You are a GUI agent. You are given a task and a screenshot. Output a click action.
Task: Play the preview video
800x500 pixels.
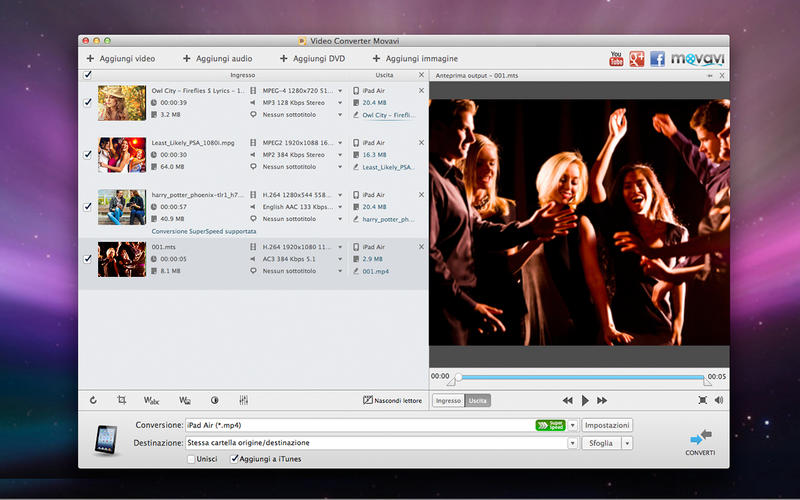pyautogui.click(x=585, y=401)
